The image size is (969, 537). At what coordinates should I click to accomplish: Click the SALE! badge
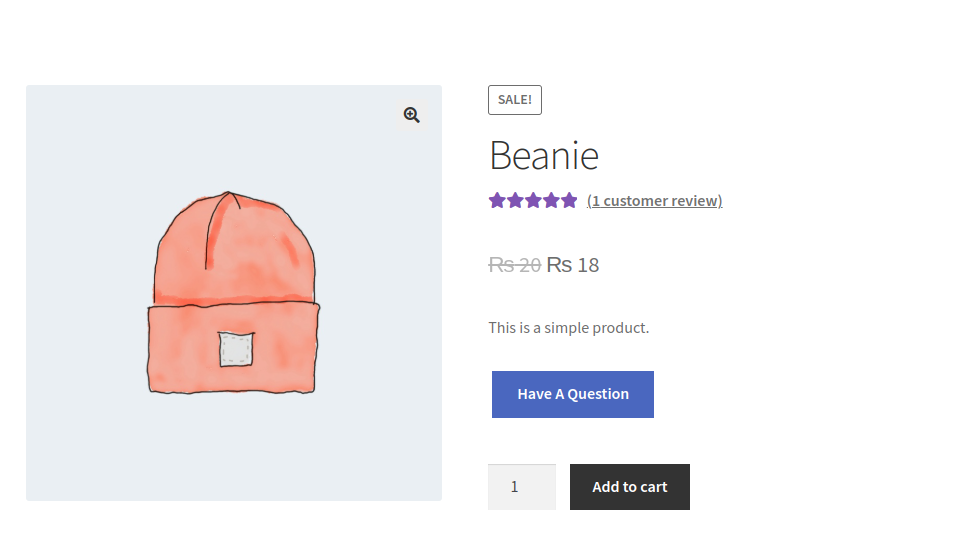(515, 100)
